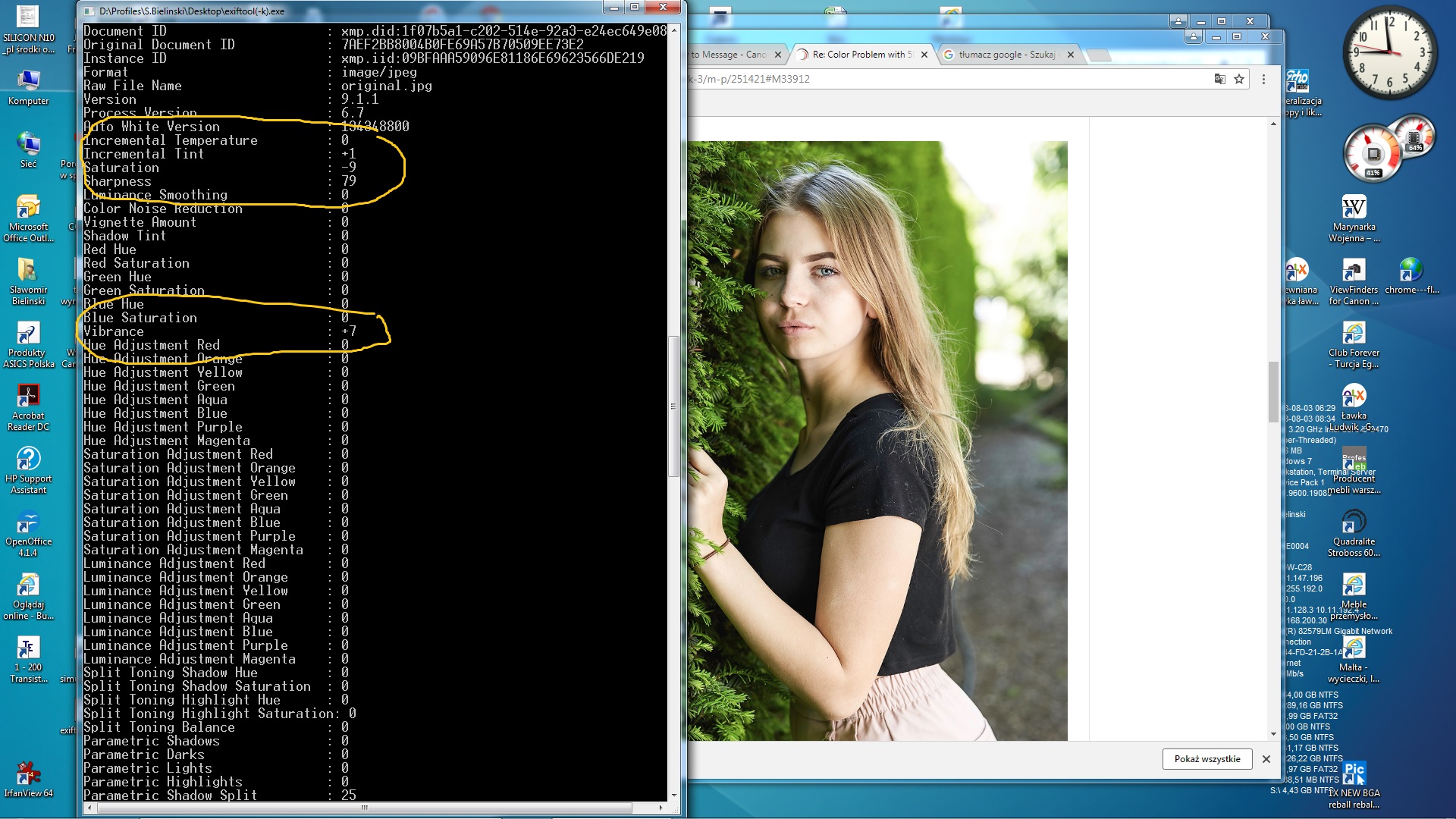
Task: Switch to the 'to Message - Canon' tab
Action: 728,55
